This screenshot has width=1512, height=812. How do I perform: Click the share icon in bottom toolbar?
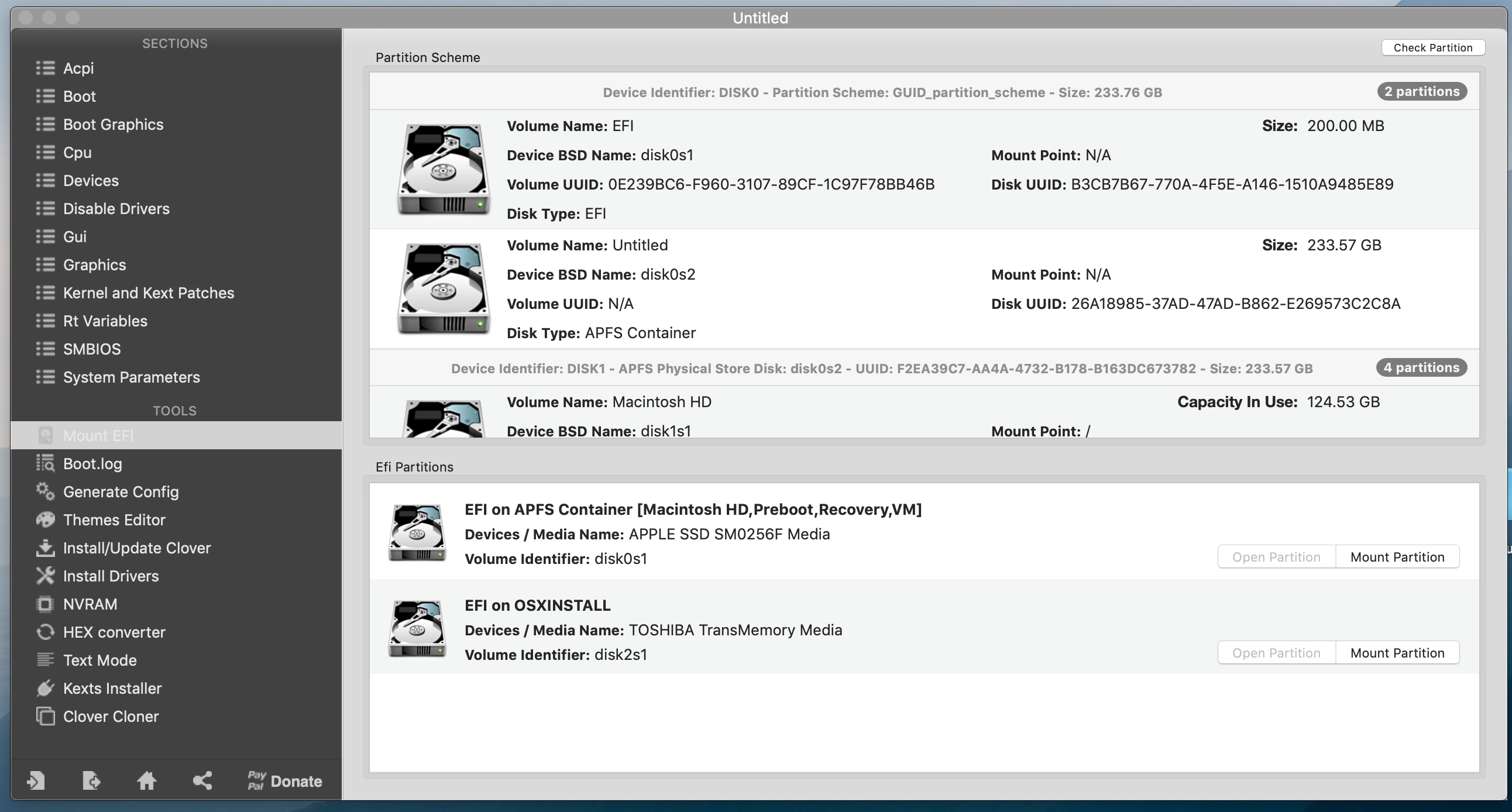tap(202, 781)
